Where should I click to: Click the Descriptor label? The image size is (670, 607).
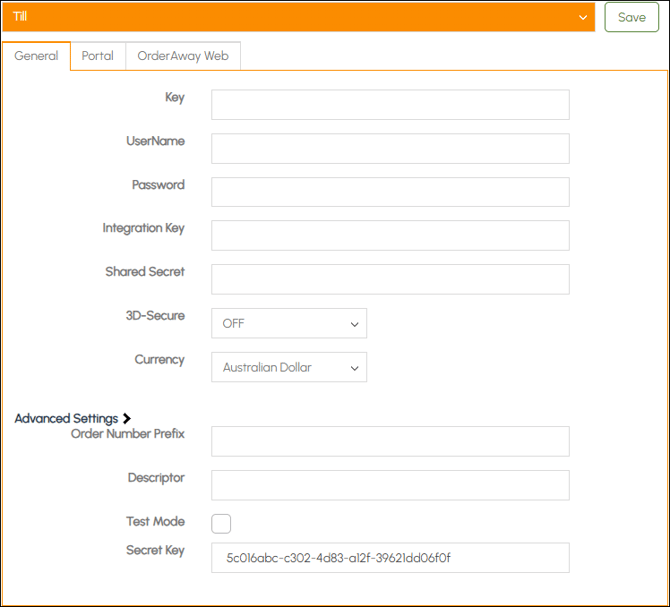tap(156, 478)
